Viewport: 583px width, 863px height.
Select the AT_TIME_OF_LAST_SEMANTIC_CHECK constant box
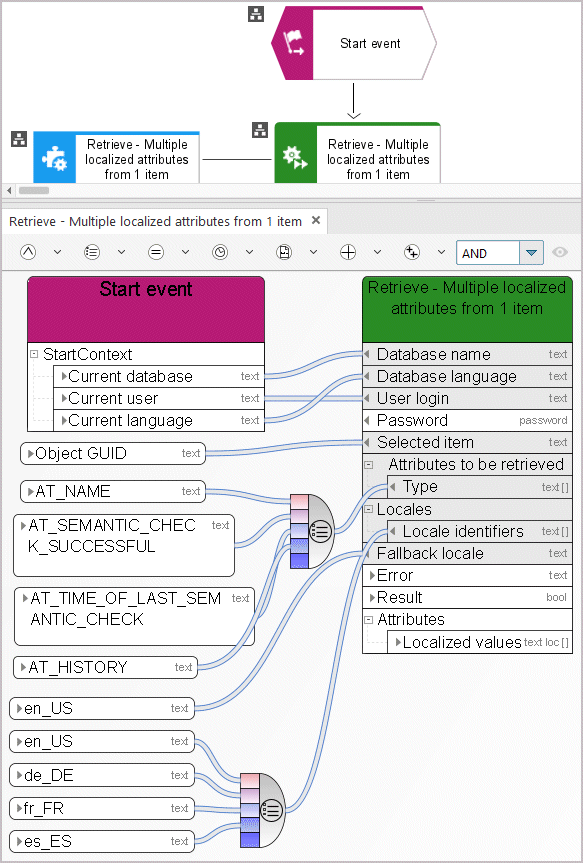pyautogui.click(x=134, y=616)
